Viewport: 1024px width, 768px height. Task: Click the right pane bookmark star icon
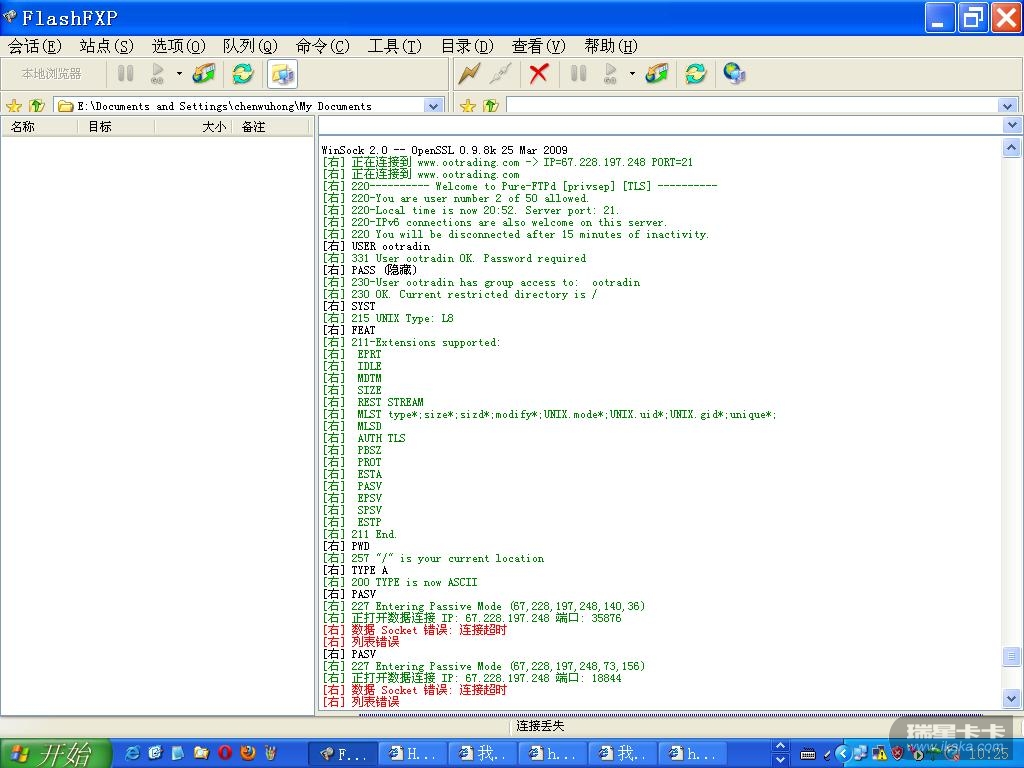[x=467, y=105]
